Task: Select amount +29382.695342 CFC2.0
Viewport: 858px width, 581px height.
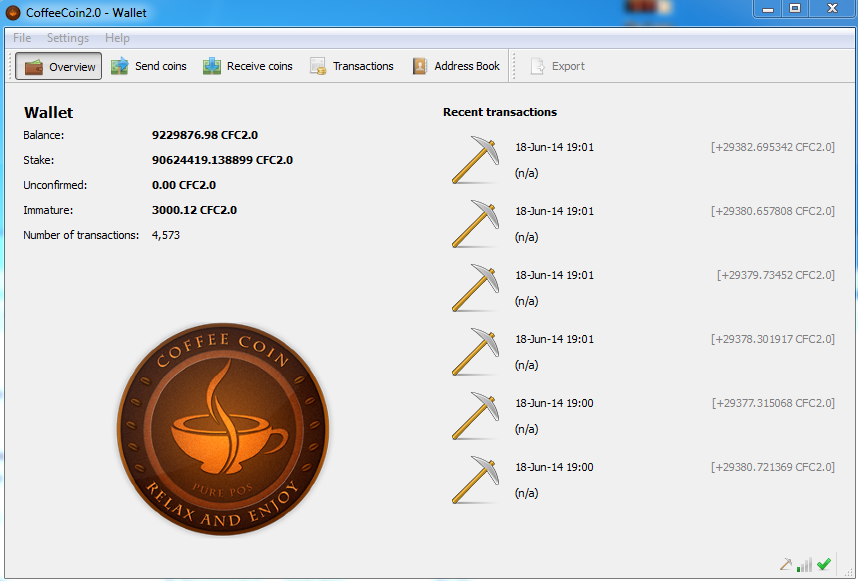Action: pyautogui.click(x=773, y=147)
